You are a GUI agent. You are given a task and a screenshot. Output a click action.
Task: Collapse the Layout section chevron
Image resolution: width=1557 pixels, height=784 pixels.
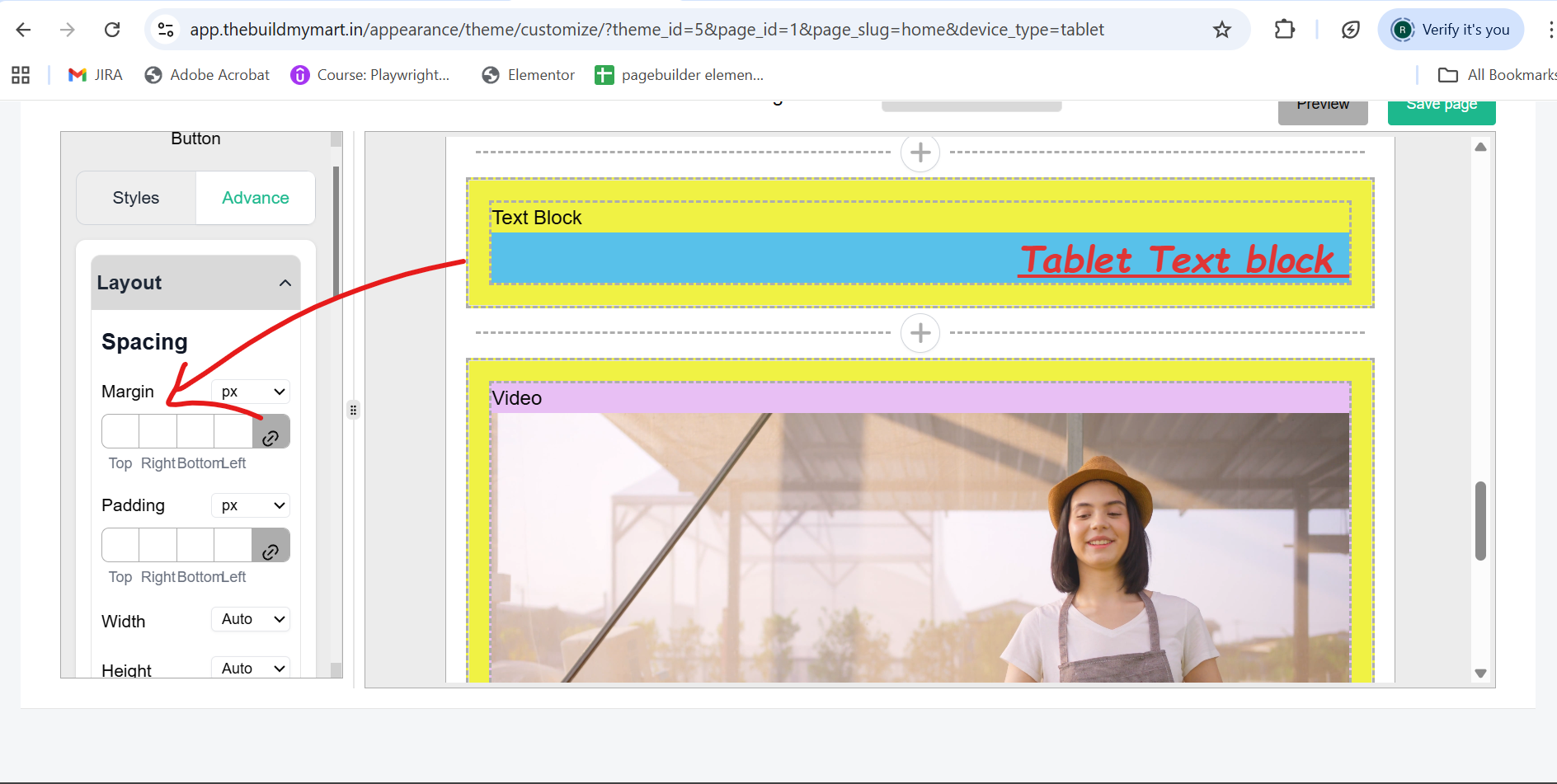[x=285, y=283]
